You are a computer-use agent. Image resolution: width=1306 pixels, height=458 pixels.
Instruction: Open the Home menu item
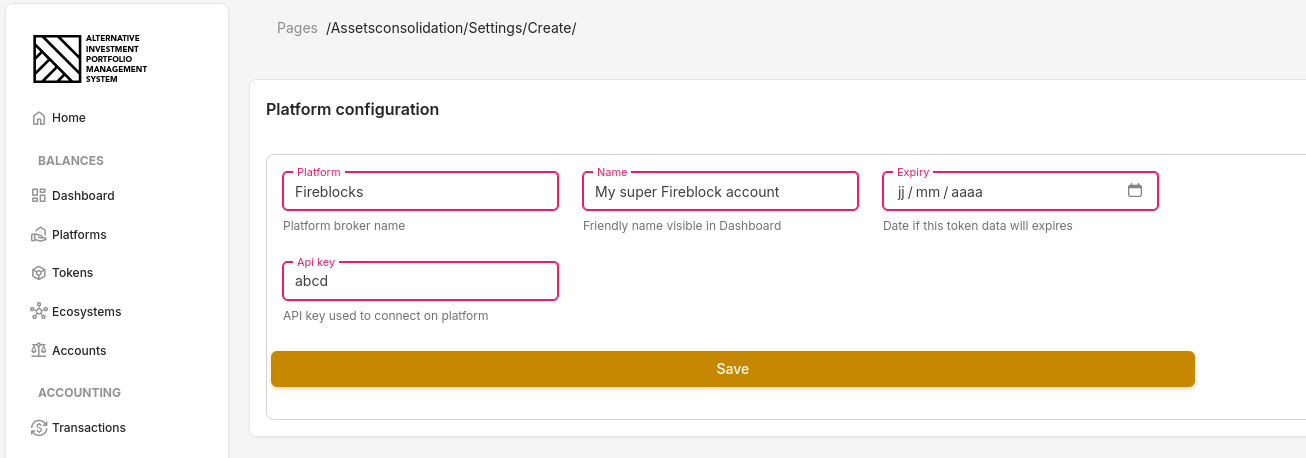[69, 118]
